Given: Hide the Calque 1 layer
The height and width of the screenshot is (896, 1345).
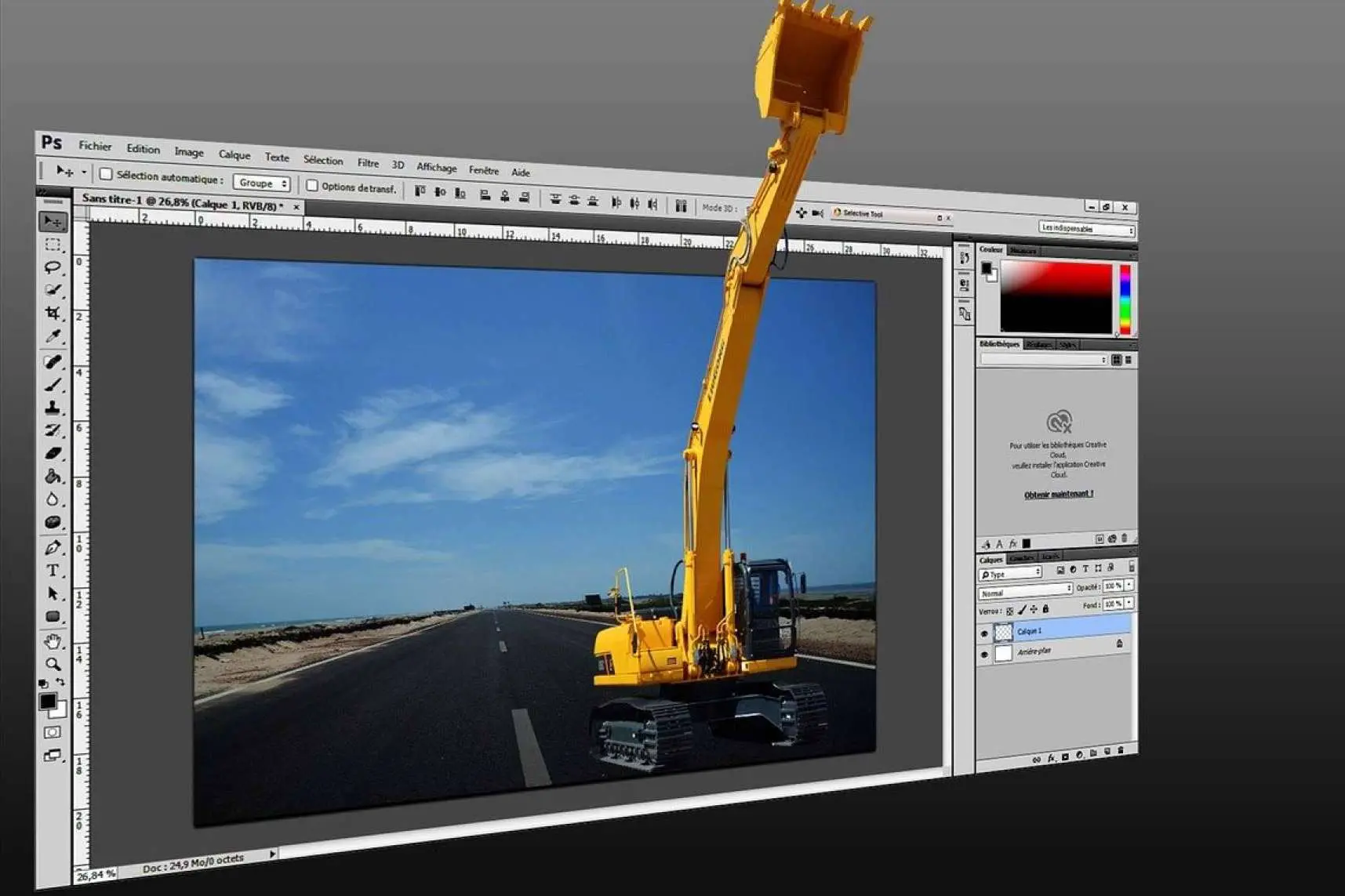Looking at the screenshot, I should (984, 633).
